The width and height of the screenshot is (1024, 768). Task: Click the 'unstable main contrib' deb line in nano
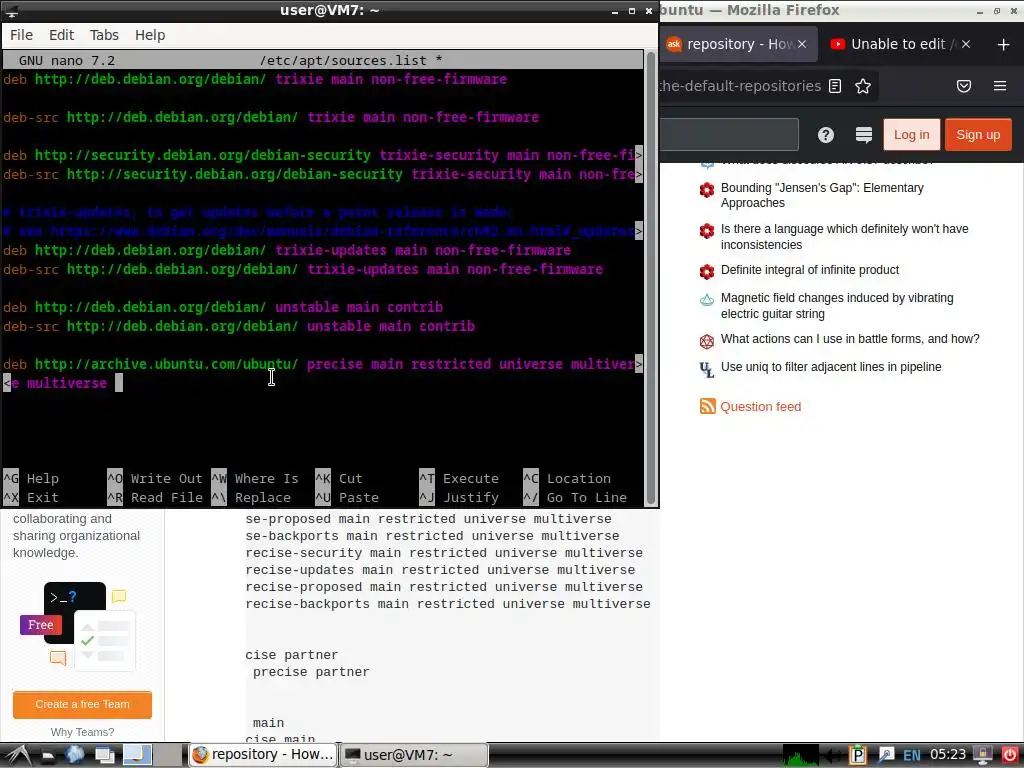coord(223,308)
